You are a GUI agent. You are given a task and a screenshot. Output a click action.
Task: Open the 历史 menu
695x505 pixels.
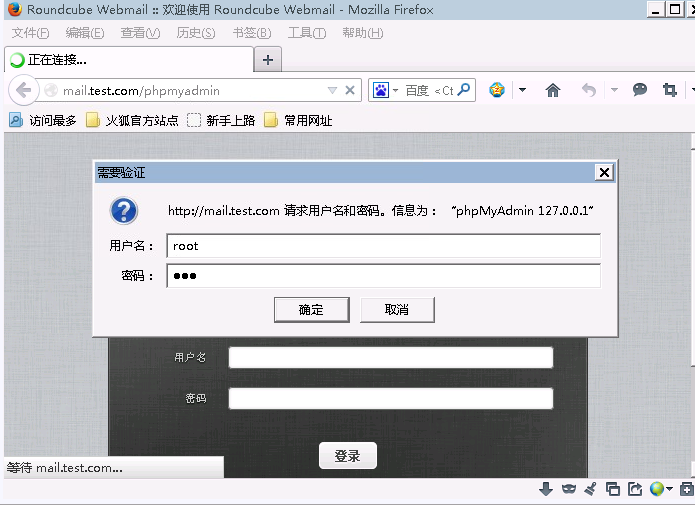point(195,33)
